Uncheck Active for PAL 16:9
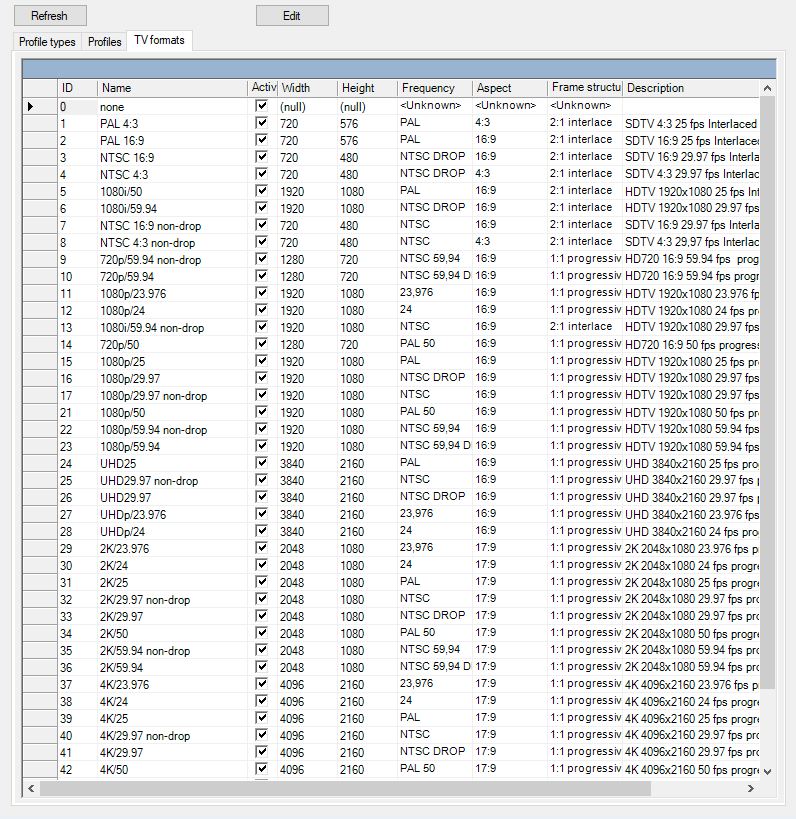 click(262, 140)
